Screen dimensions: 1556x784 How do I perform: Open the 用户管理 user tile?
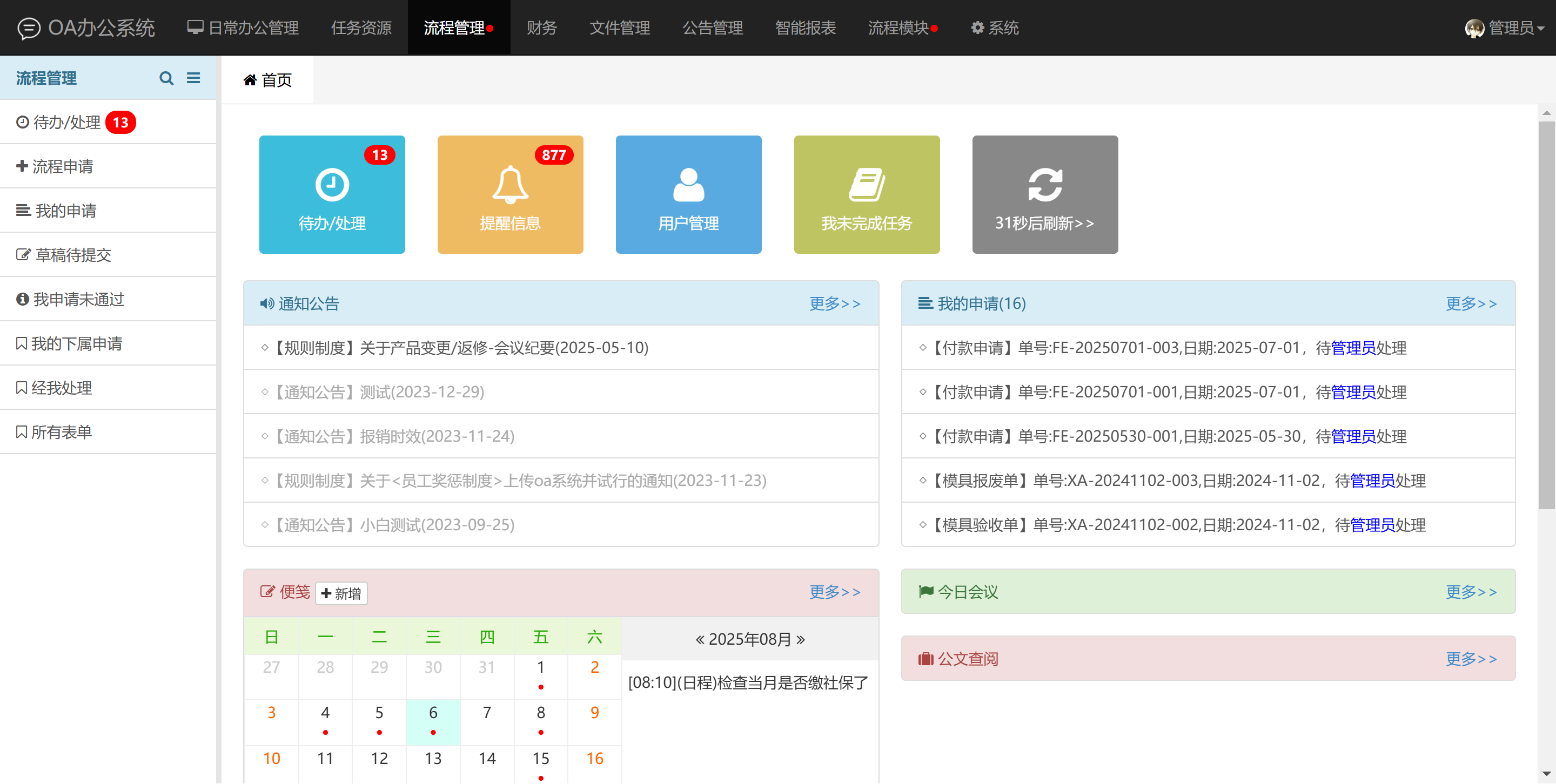(688, 194)
